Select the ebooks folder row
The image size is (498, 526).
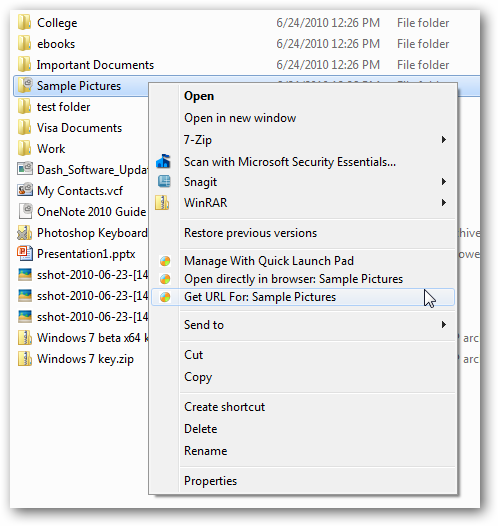(x=246, y=44)
